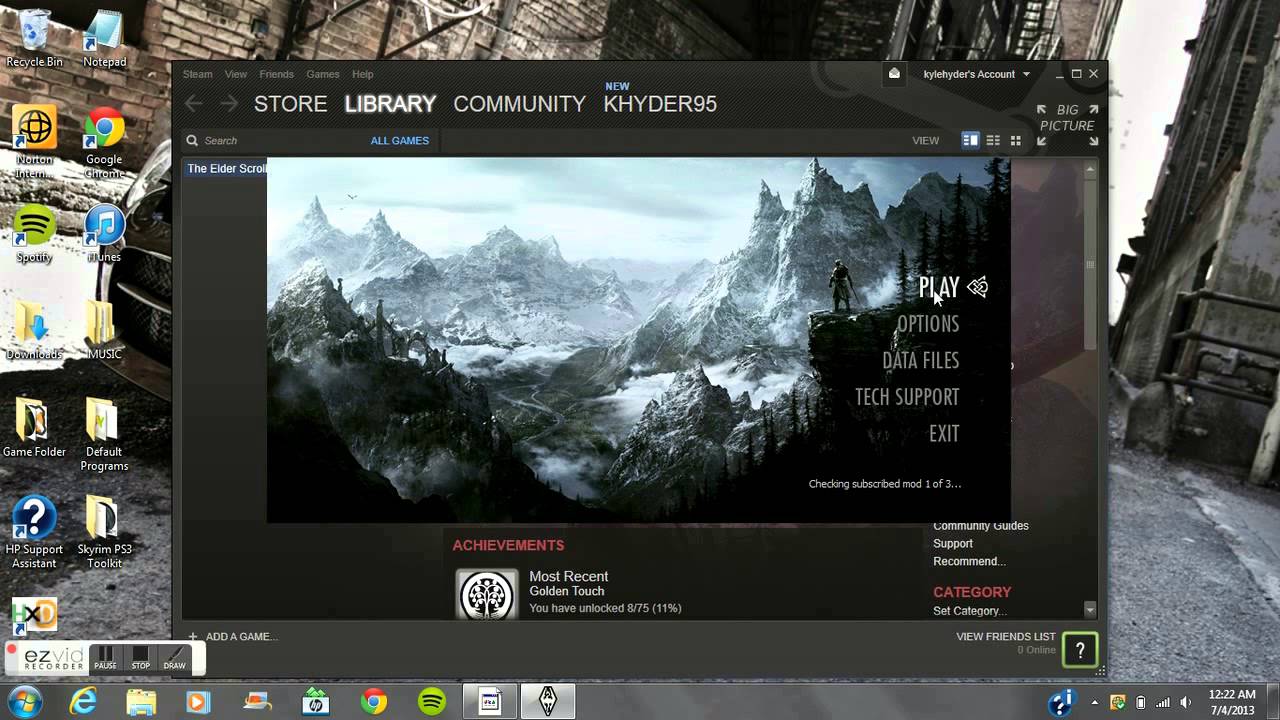Click the green question mark avatar

coord(1080,650)
